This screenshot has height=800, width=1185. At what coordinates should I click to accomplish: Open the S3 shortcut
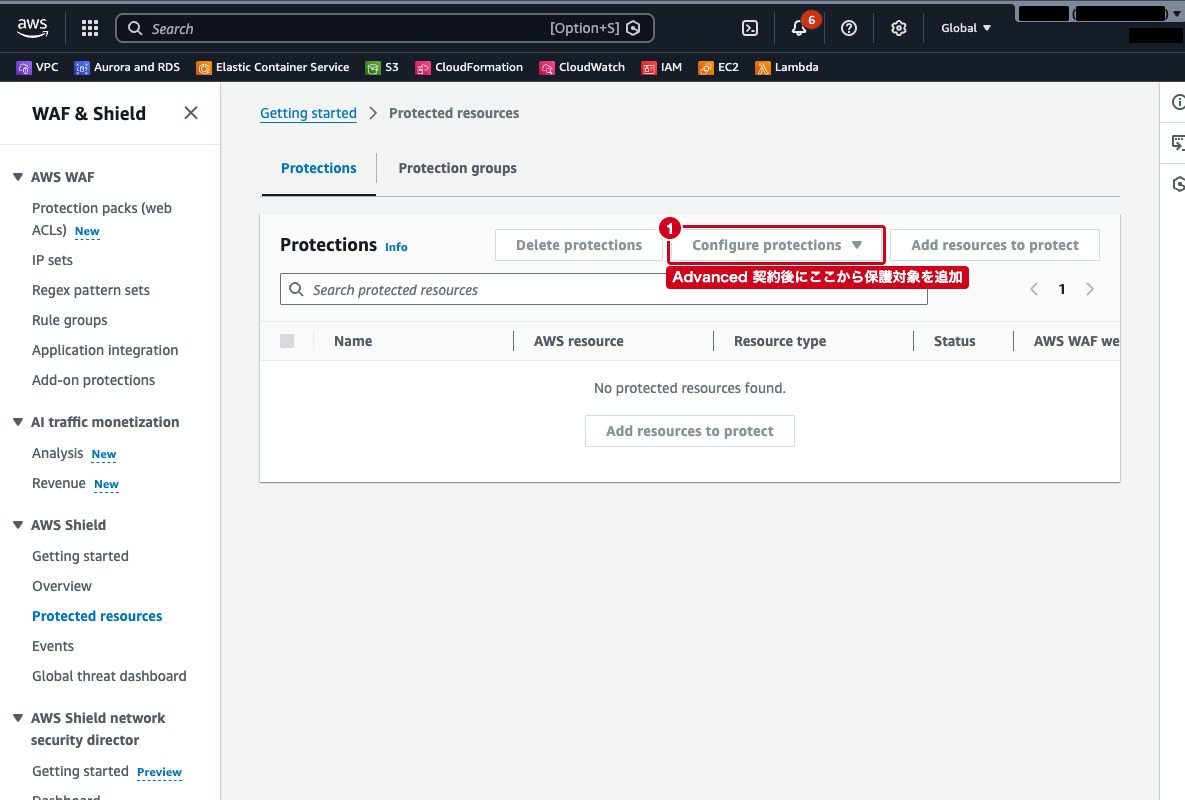[x=382, y=67]
